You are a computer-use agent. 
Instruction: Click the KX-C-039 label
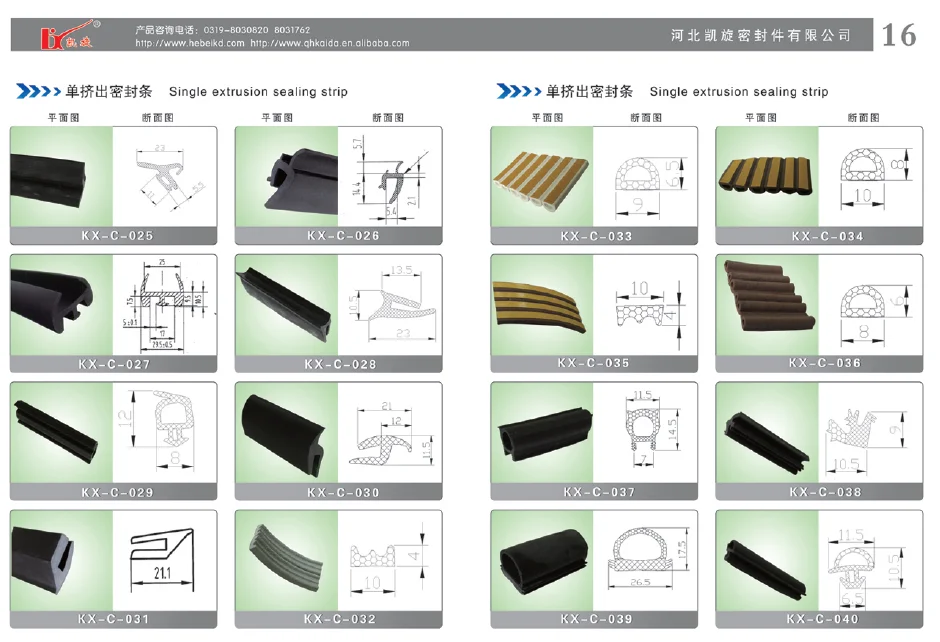pyautogui.click(x=596, y=619)
